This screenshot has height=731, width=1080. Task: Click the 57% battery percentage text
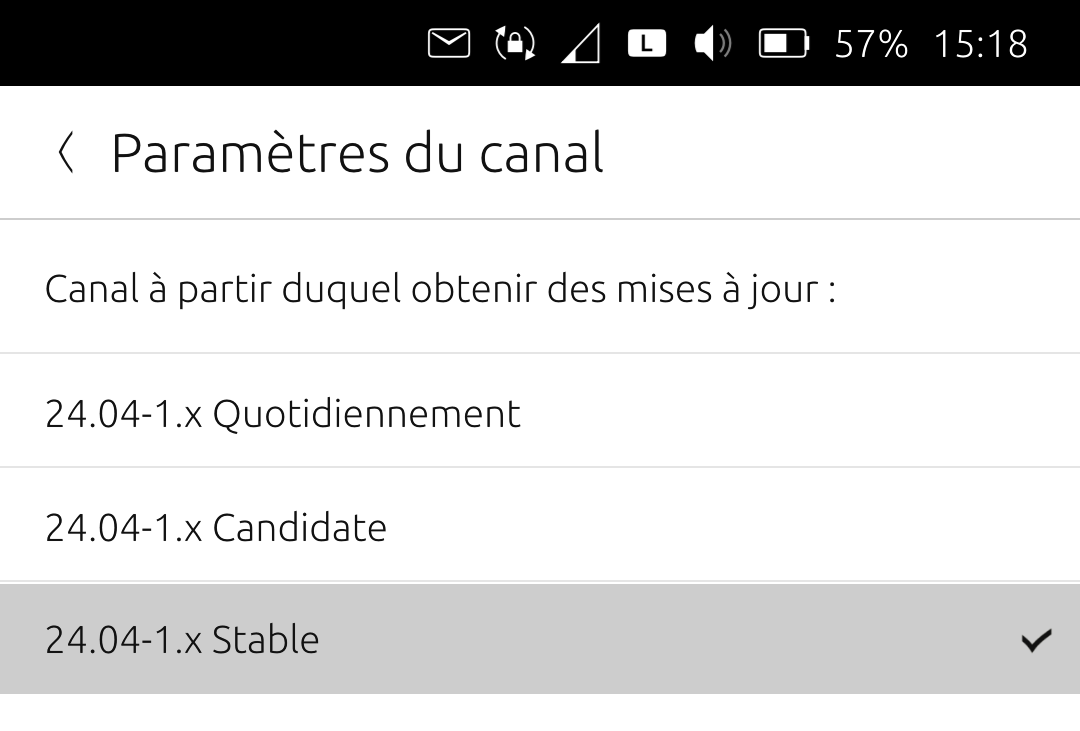point(871,44)
